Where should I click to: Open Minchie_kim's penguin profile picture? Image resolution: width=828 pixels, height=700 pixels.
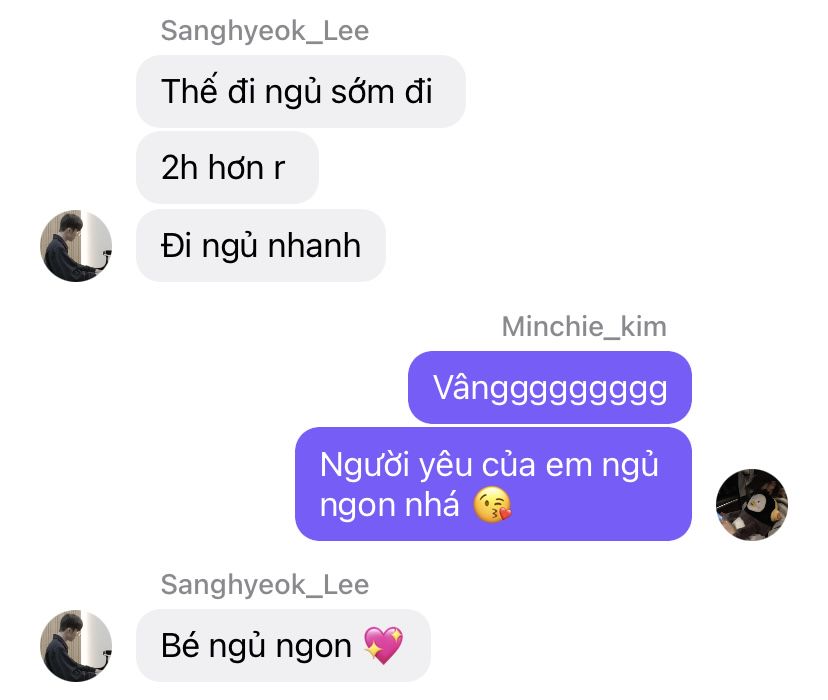(751, 505)
